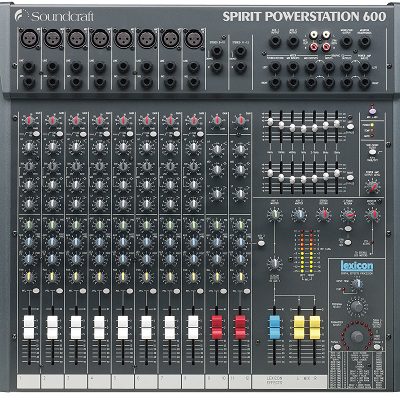Adjust channel 1 top white EQ knob

[29, 146]
